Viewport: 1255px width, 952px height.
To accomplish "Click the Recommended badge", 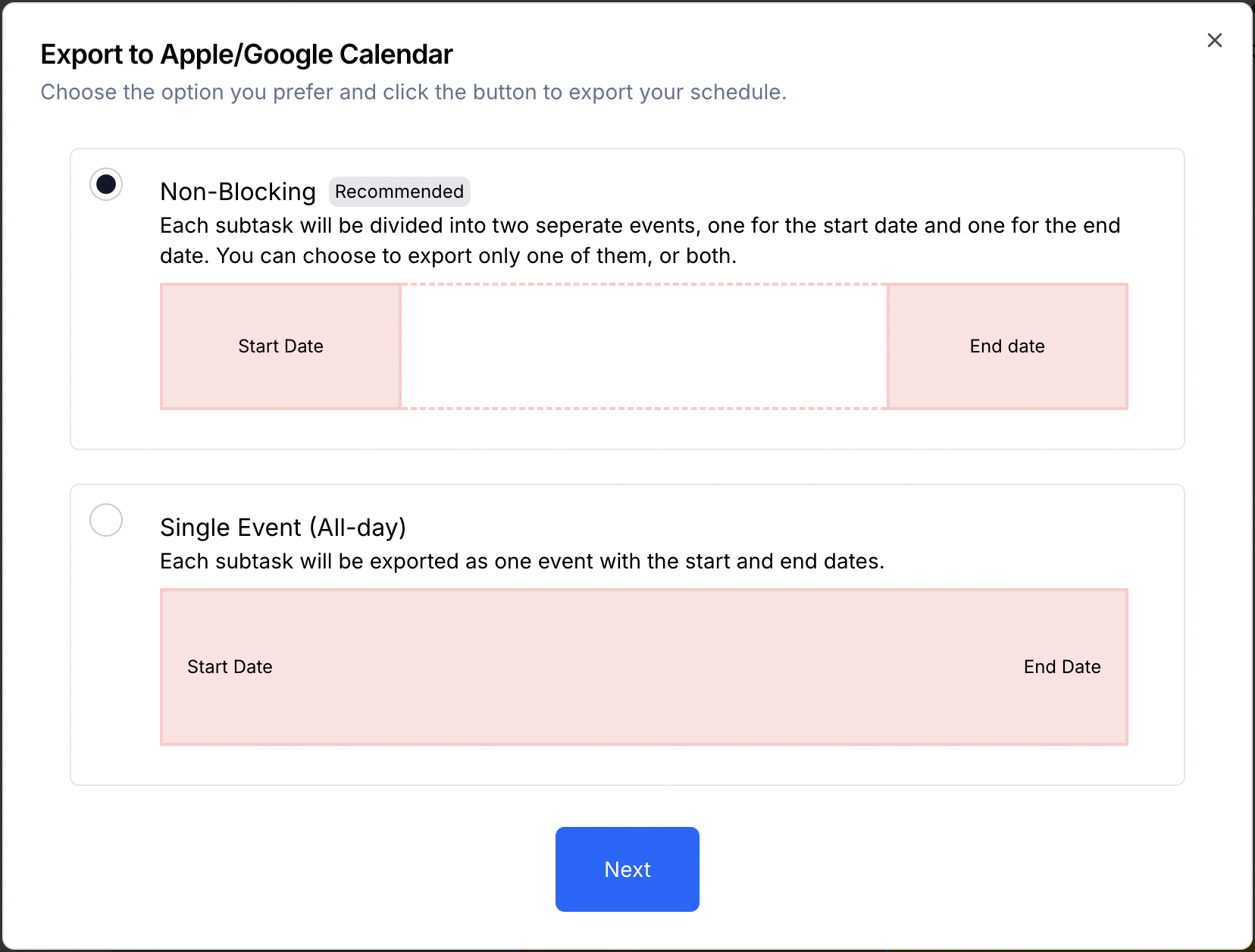I will point(399,192).
